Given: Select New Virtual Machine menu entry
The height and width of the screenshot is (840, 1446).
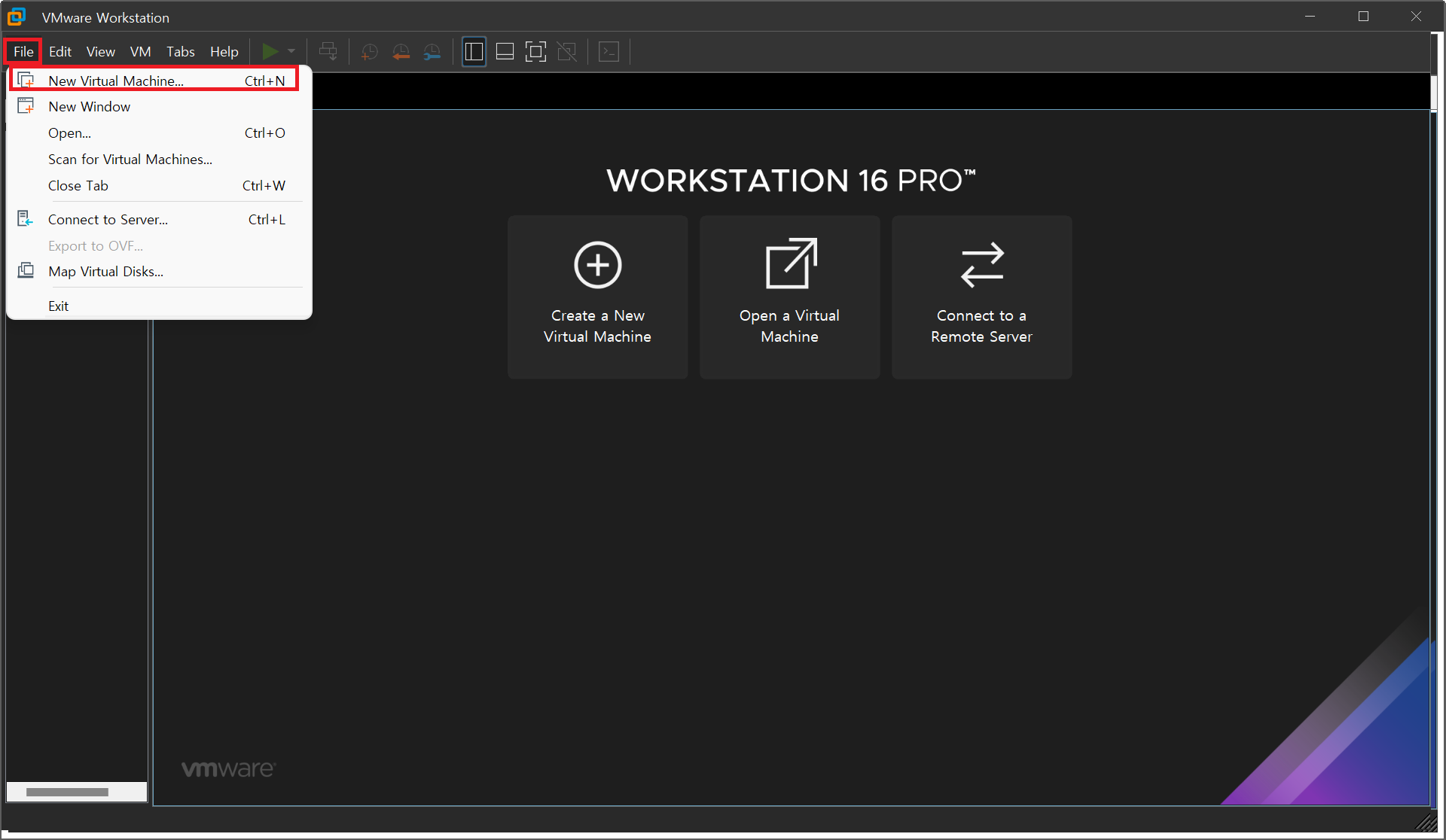Looking at the screenshot, I should click(116, 81).
